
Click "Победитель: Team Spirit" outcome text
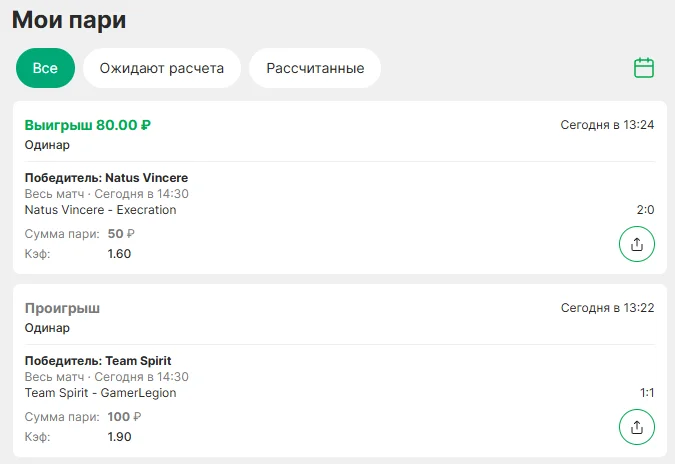pos(83,361)
